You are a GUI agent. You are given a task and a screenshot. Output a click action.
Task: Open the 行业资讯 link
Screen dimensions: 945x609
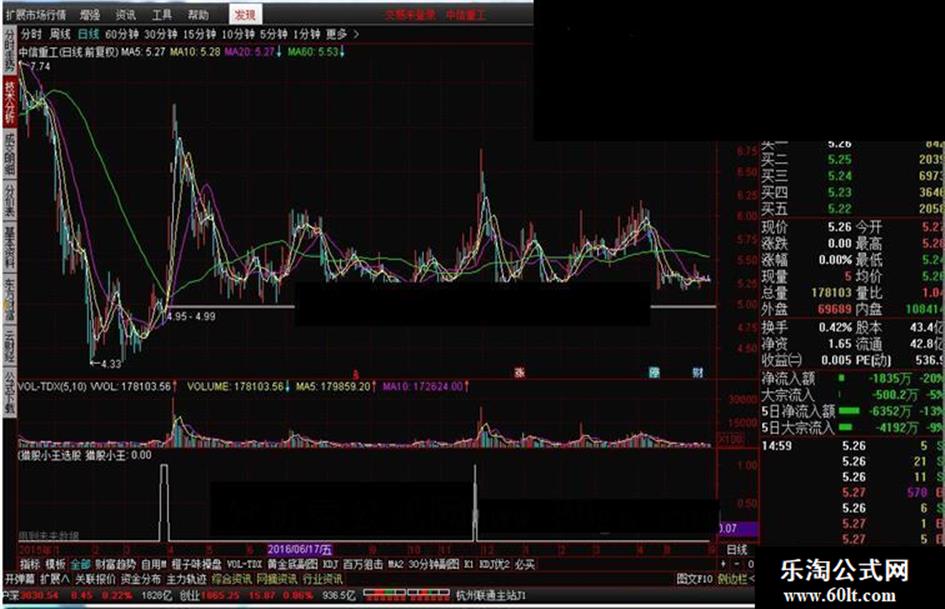point(323,579)
